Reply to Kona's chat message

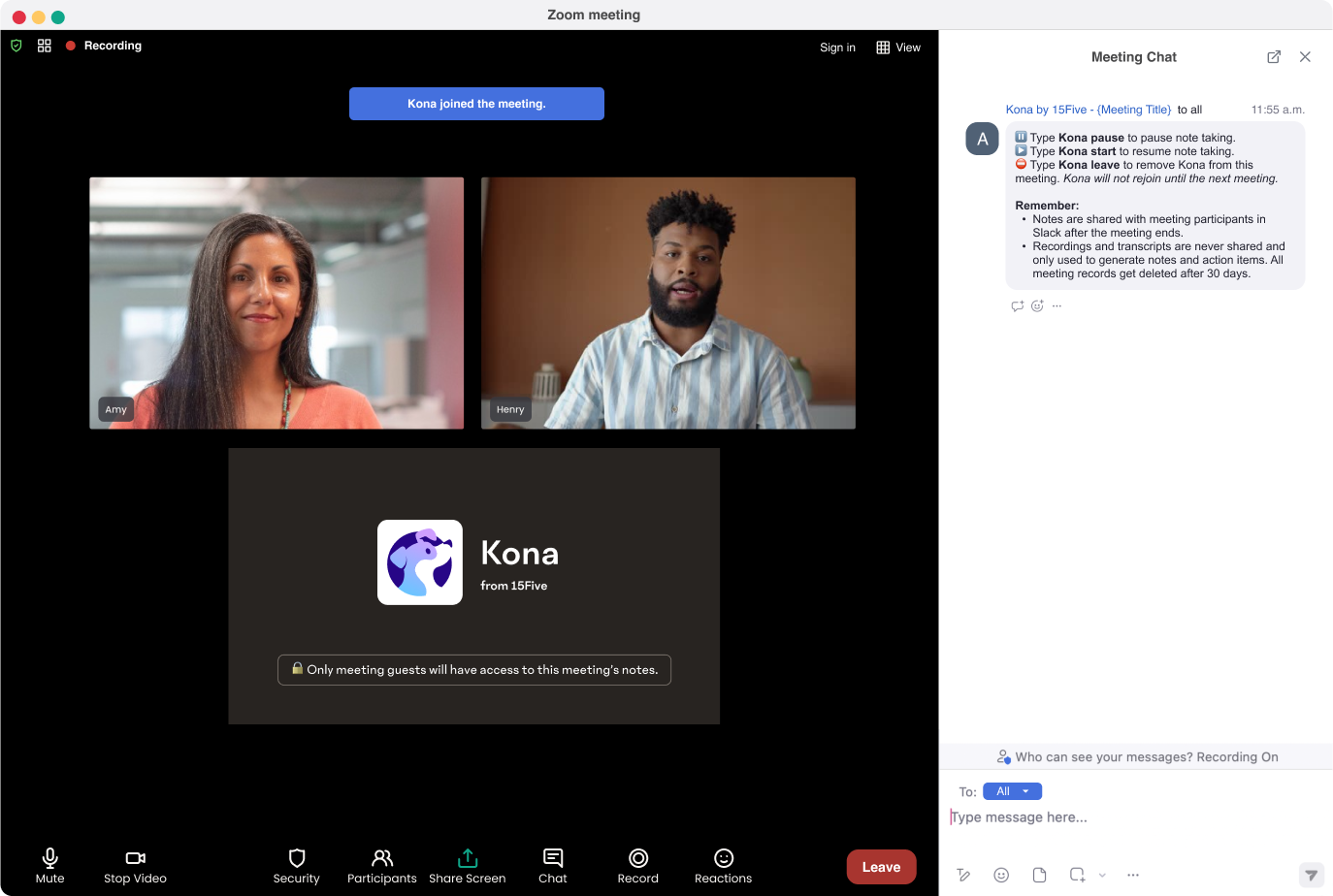(1017, 305)
